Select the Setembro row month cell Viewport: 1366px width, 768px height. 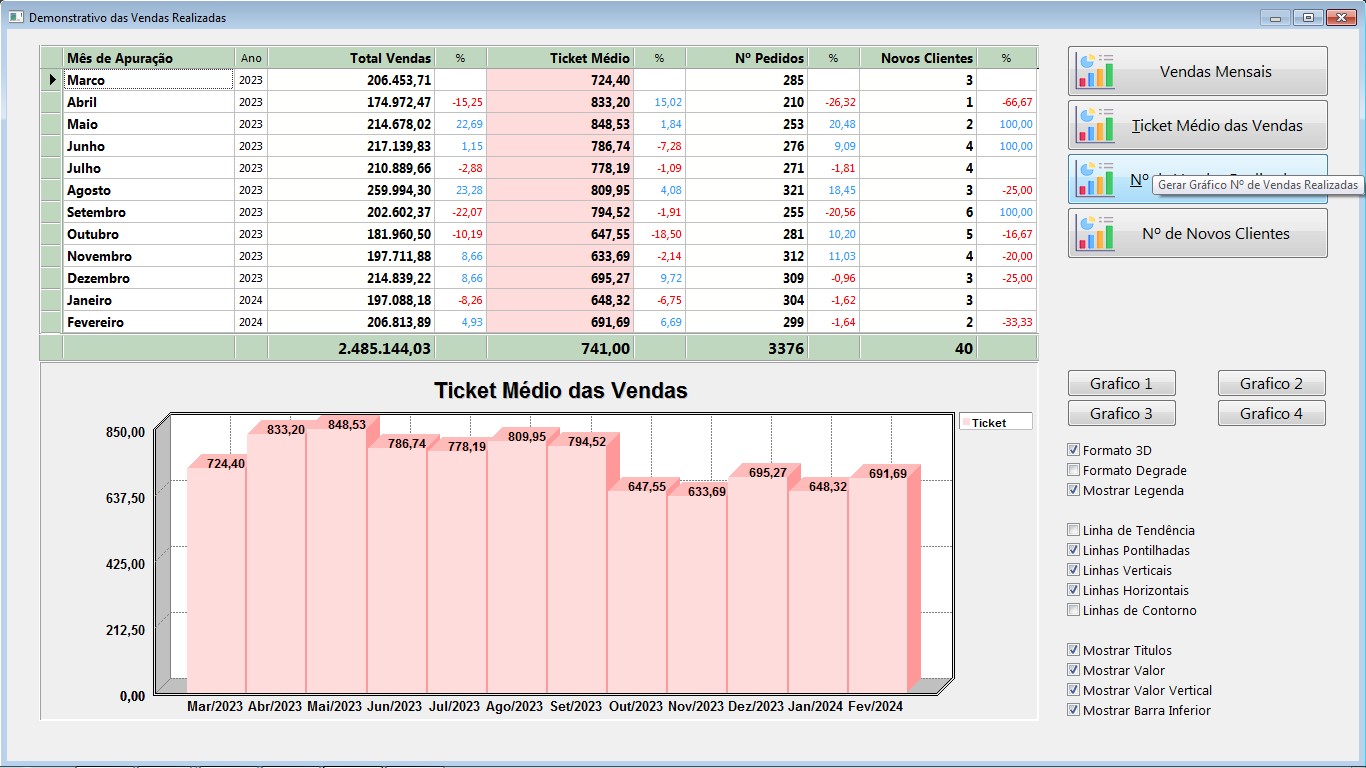click(148, 212)
